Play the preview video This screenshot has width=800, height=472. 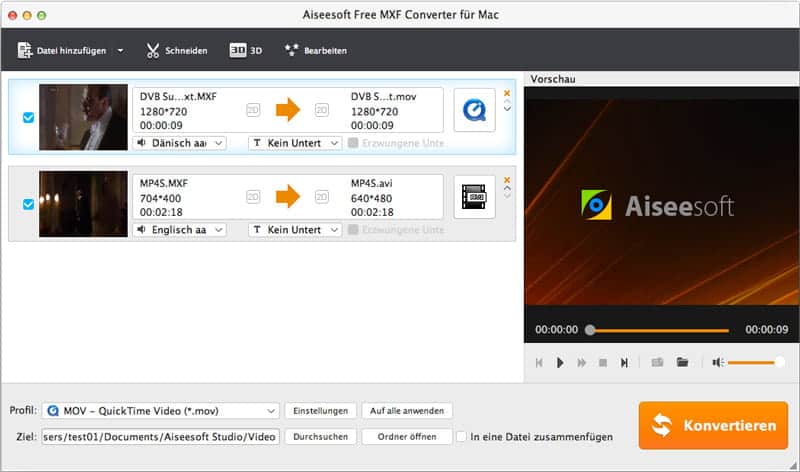click(x=560, y=362)
